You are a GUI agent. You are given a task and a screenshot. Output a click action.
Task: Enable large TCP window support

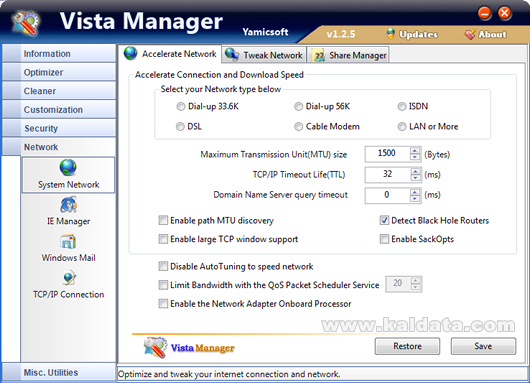[x=163, y=239]
